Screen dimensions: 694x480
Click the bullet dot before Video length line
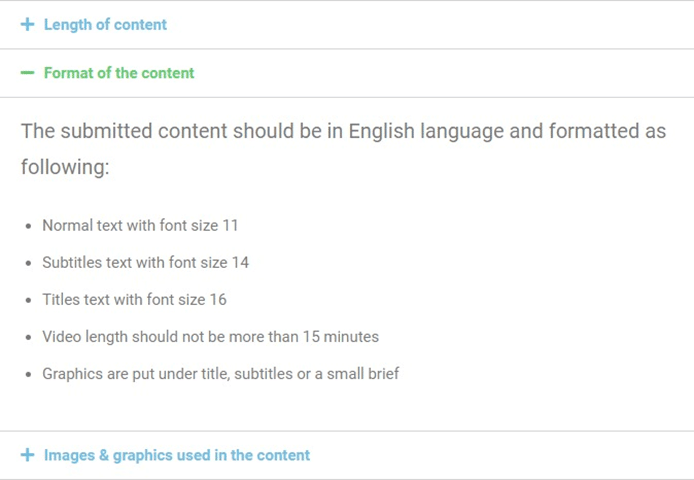[28, 337]
